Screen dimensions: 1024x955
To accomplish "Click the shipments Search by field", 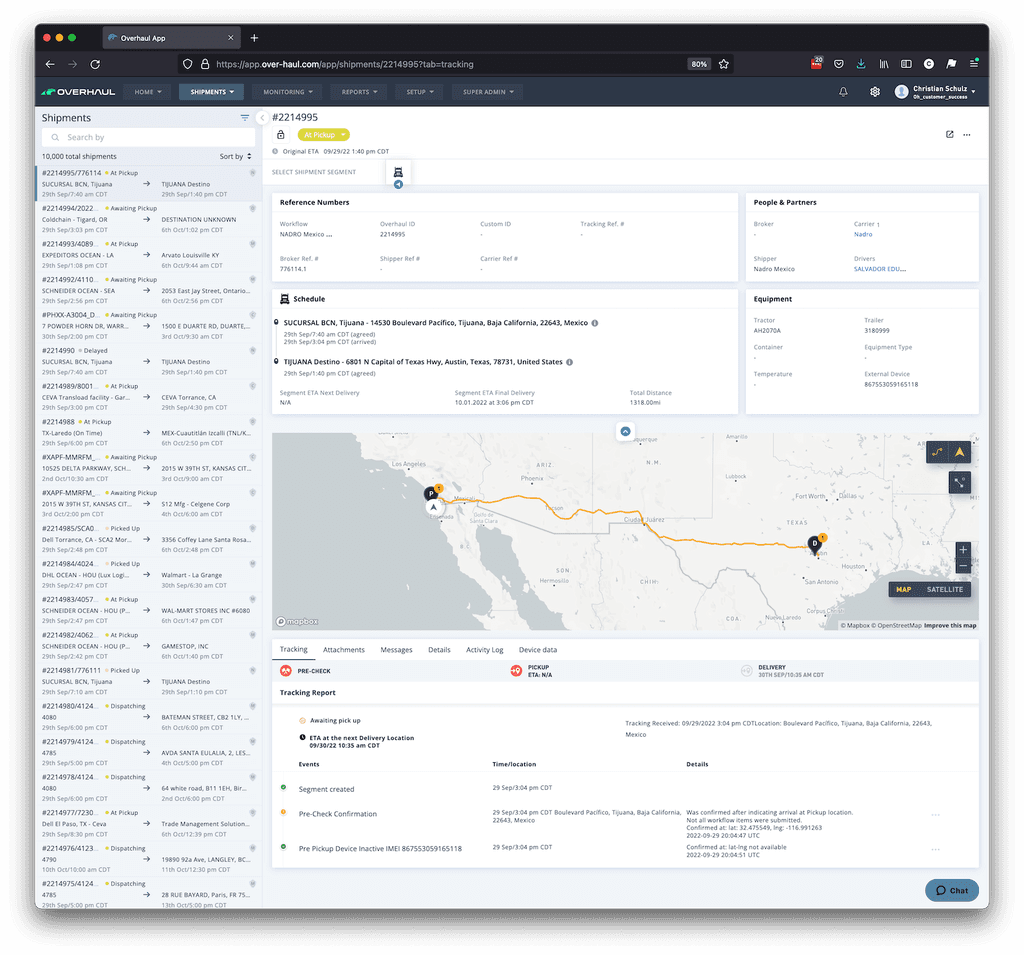I will 149,138.
